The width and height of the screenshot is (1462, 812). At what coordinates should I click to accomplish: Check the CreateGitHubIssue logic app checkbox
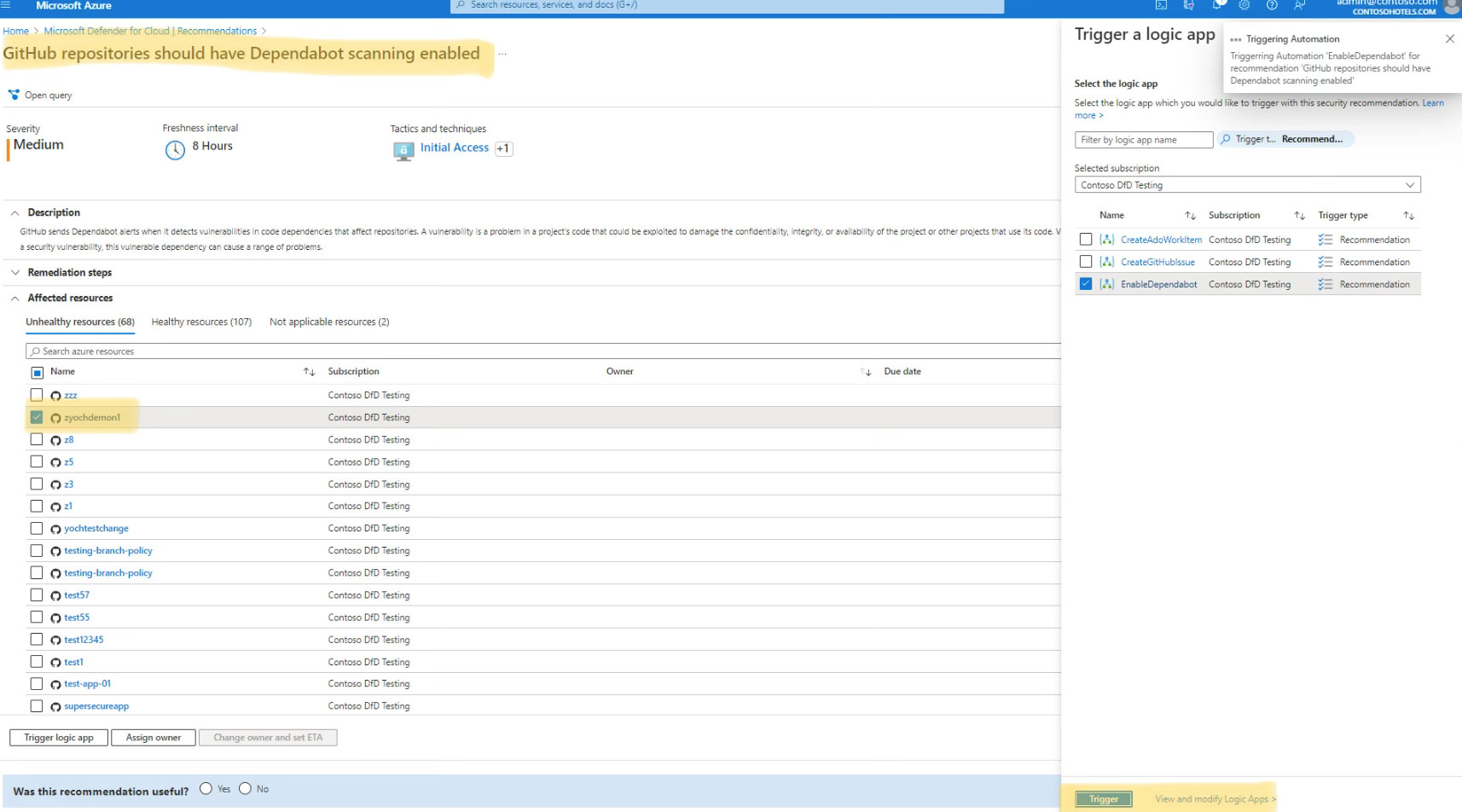click(x=1085, y=262)
